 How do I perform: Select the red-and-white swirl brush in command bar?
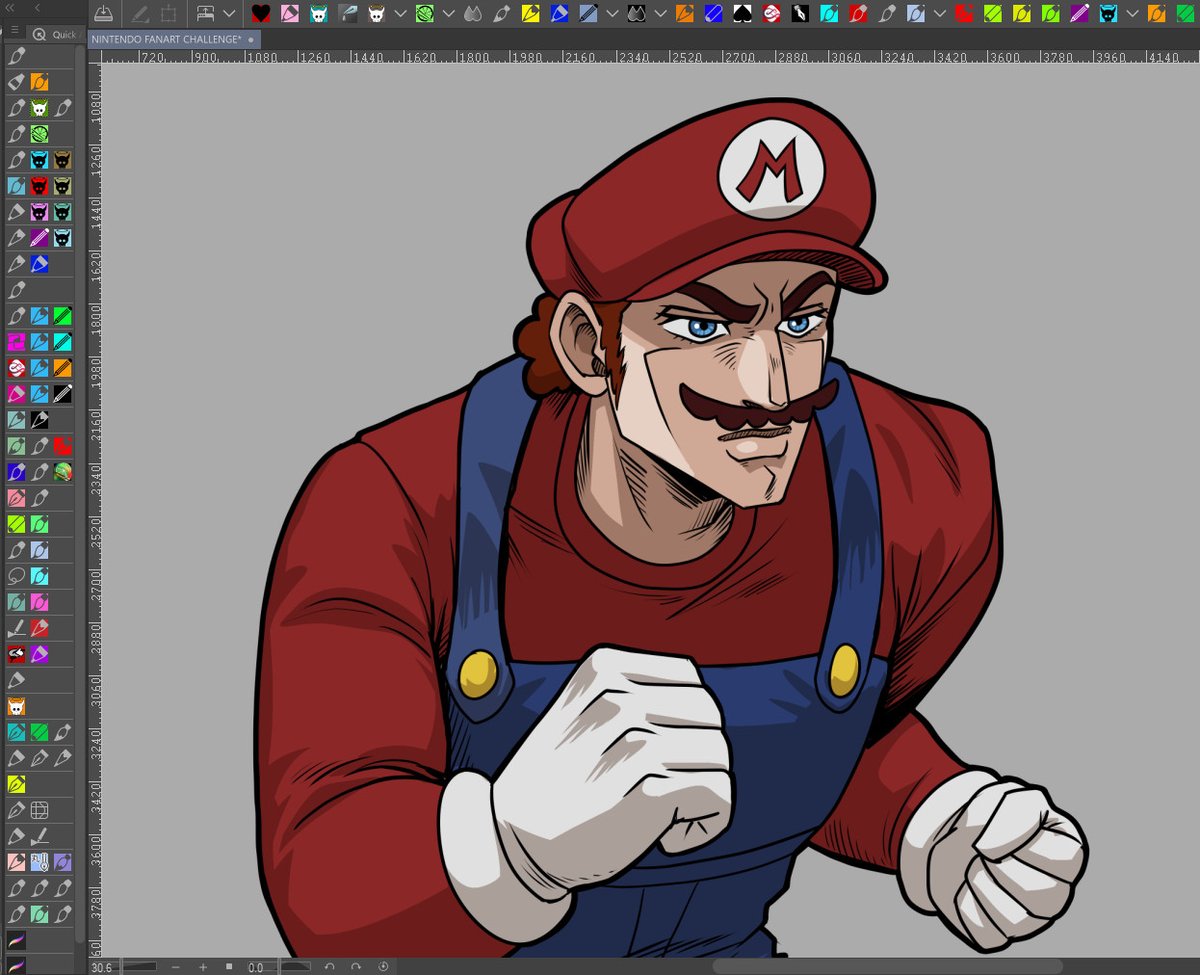click(x=771, y=13)
